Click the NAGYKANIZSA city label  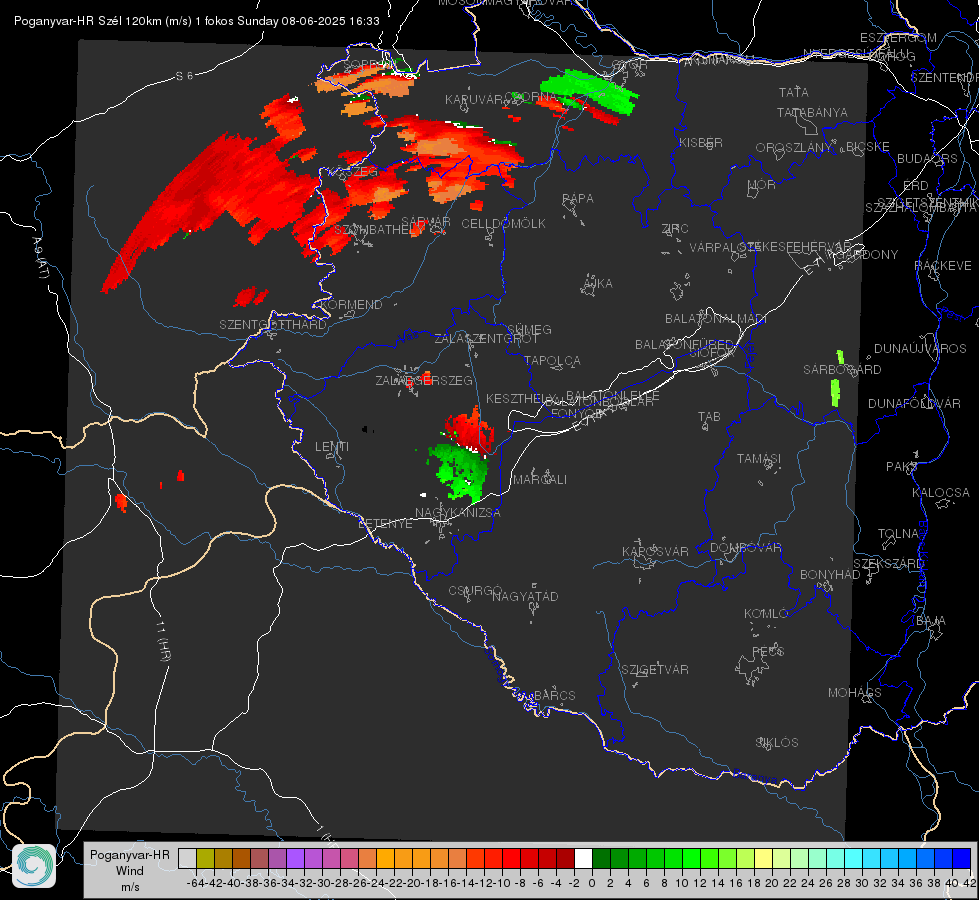[x=458, y=512]
